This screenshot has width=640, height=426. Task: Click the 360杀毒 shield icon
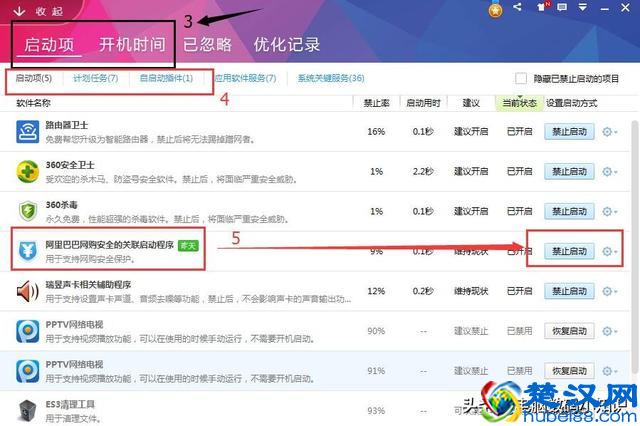27,211
